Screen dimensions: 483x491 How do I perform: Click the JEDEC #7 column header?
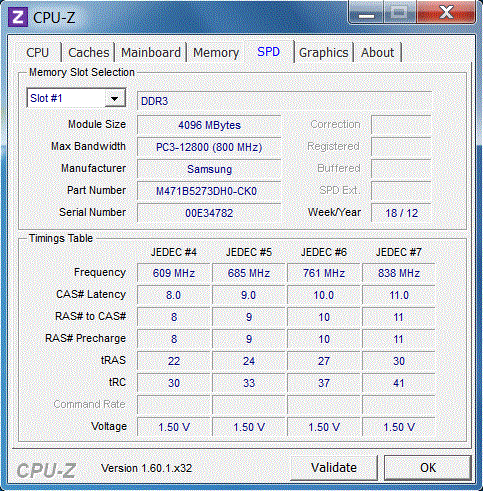[399, 252]
